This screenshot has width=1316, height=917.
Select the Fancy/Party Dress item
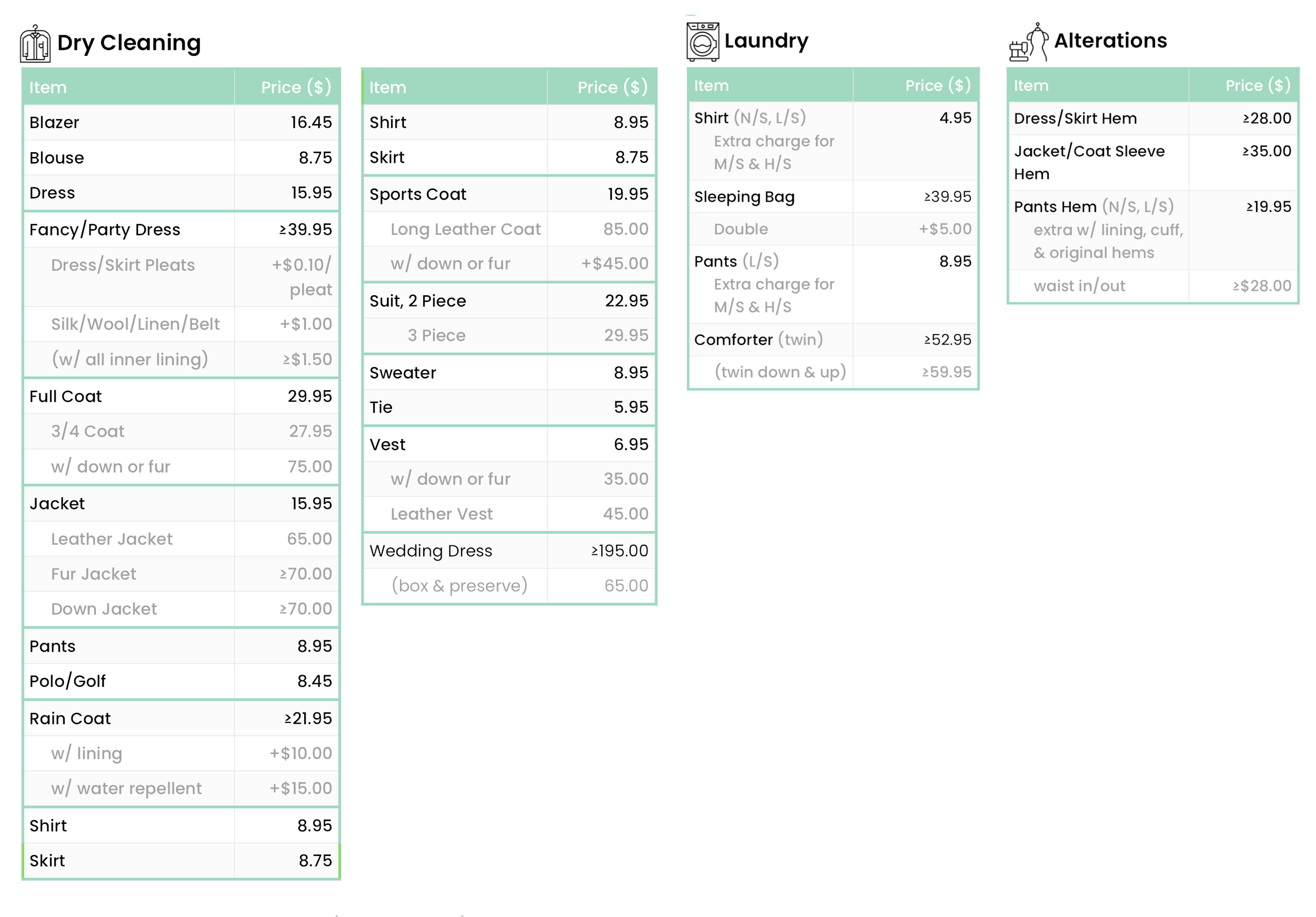pyautogui.click(x=105, y=230)
